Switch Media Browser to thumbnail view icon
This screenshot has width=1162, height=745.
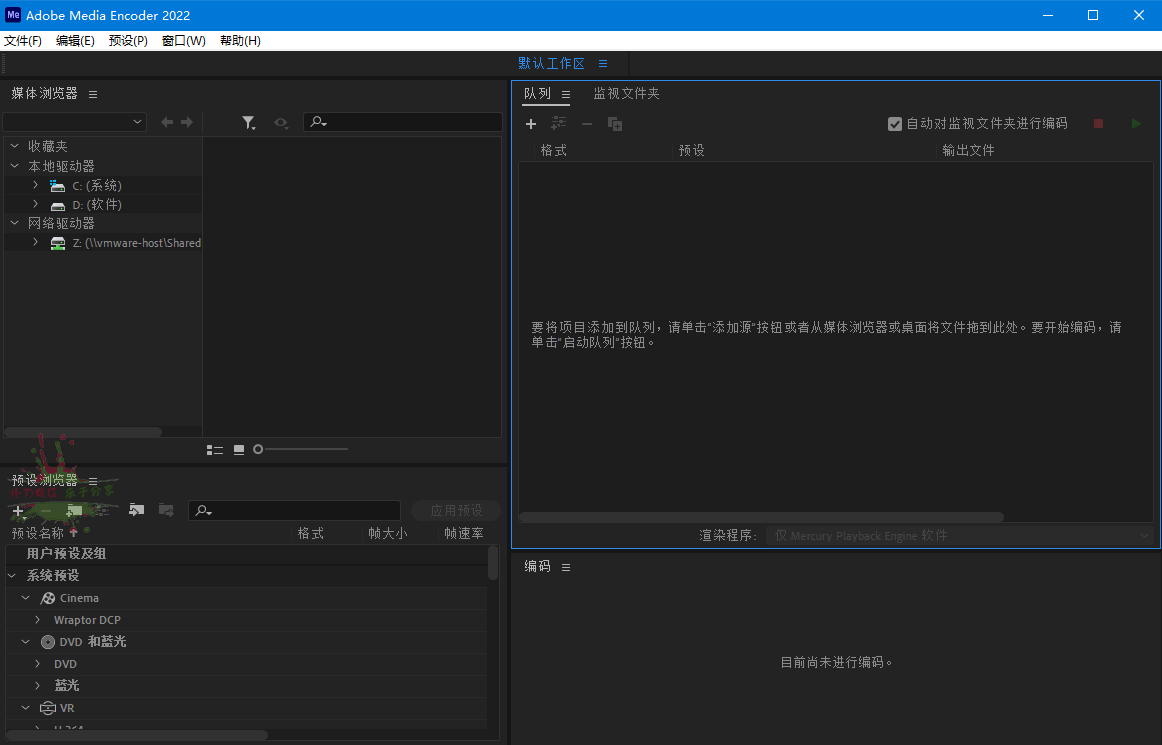239,450
